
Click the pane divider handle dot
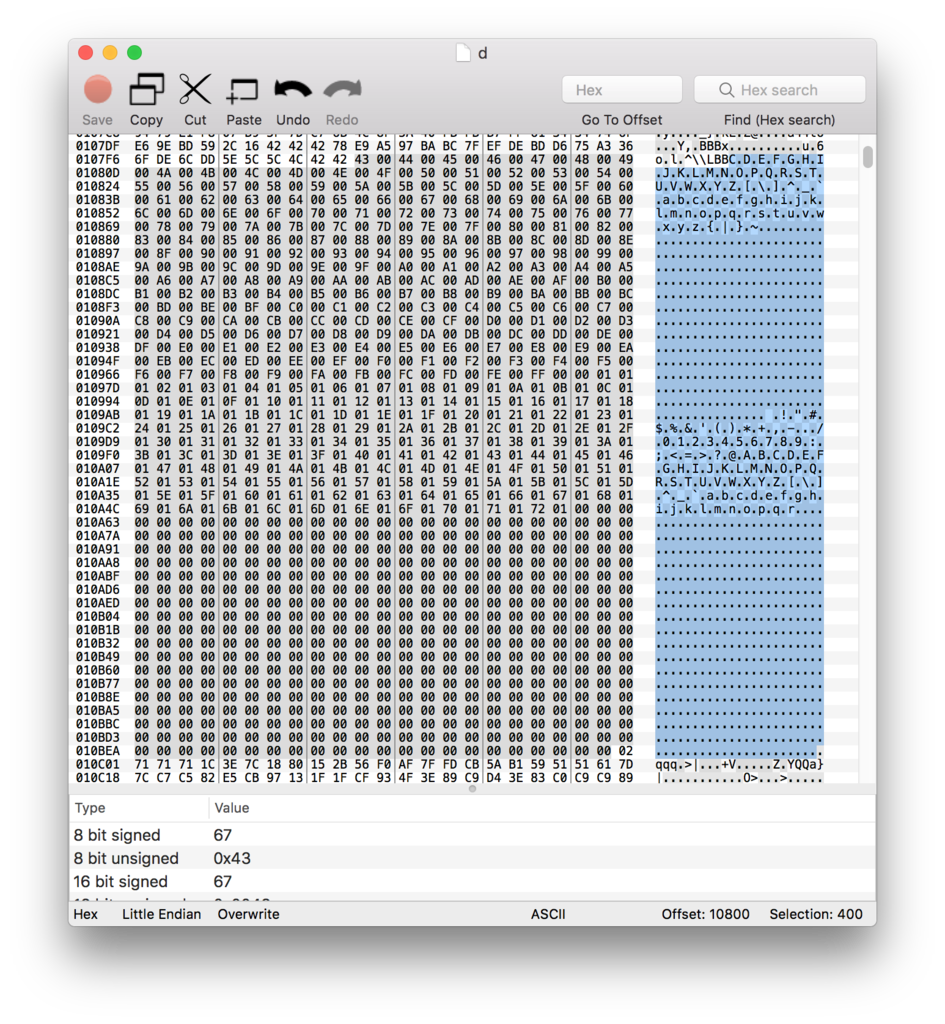click(x=472, y=789)
